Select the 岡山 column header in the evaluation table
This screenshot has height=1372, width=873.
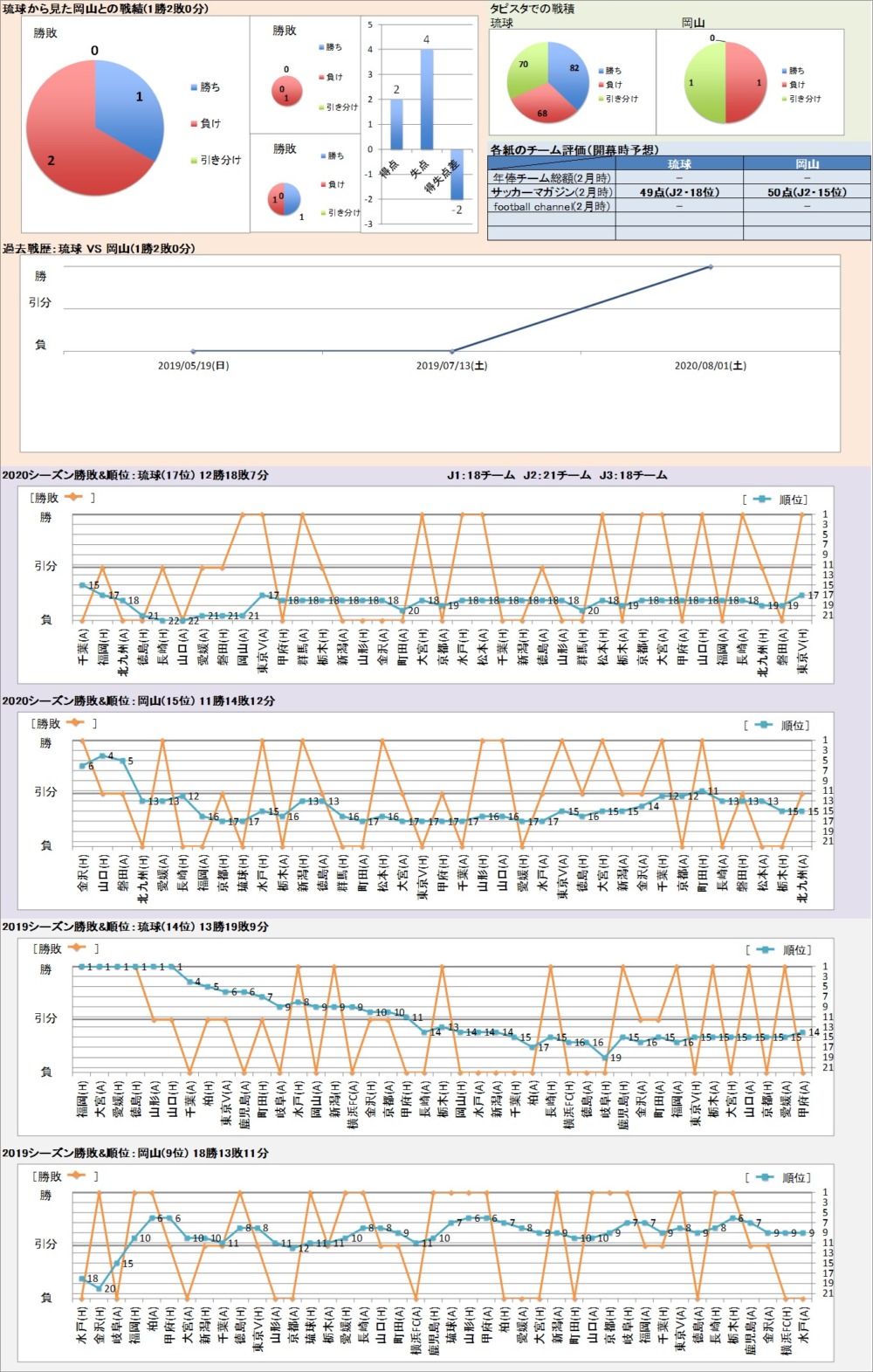click(x=807, y=164)
